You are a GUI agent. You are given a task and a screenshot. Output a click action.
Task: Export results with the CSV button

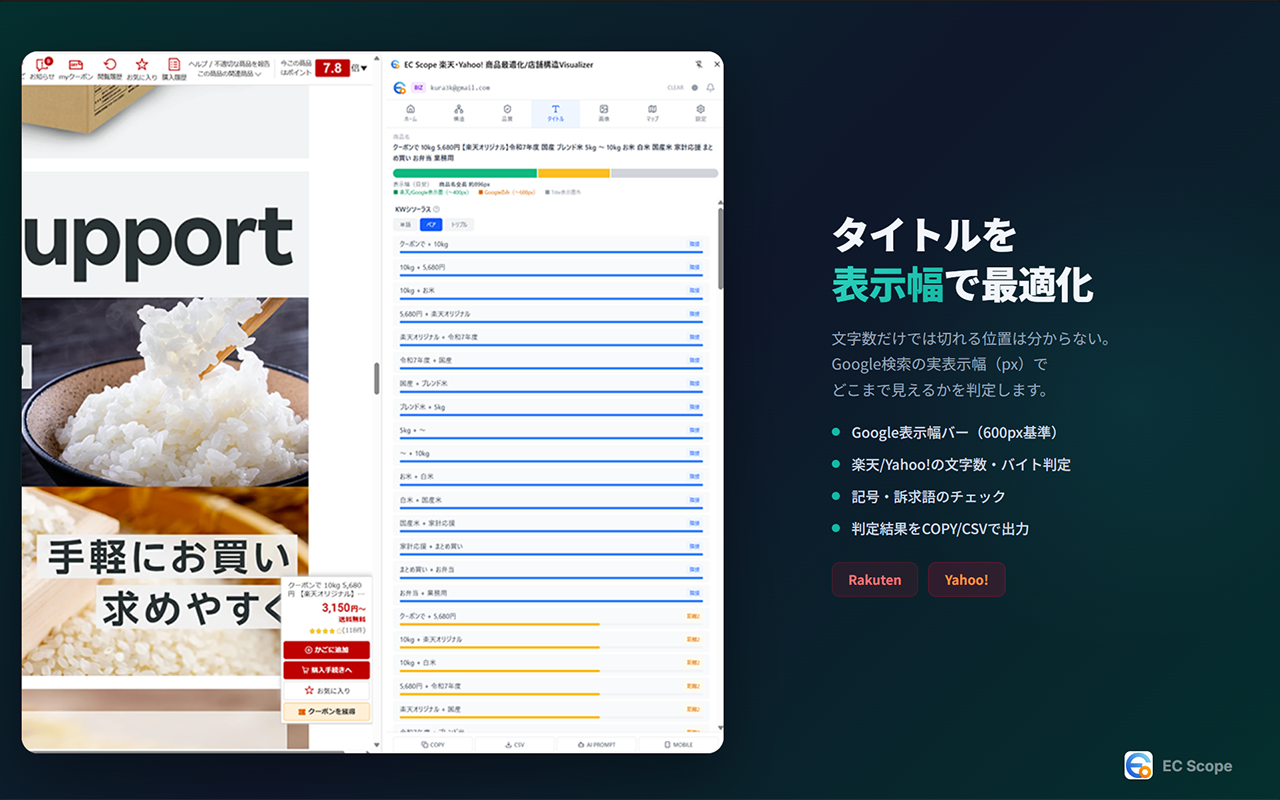tap(514, 745)
